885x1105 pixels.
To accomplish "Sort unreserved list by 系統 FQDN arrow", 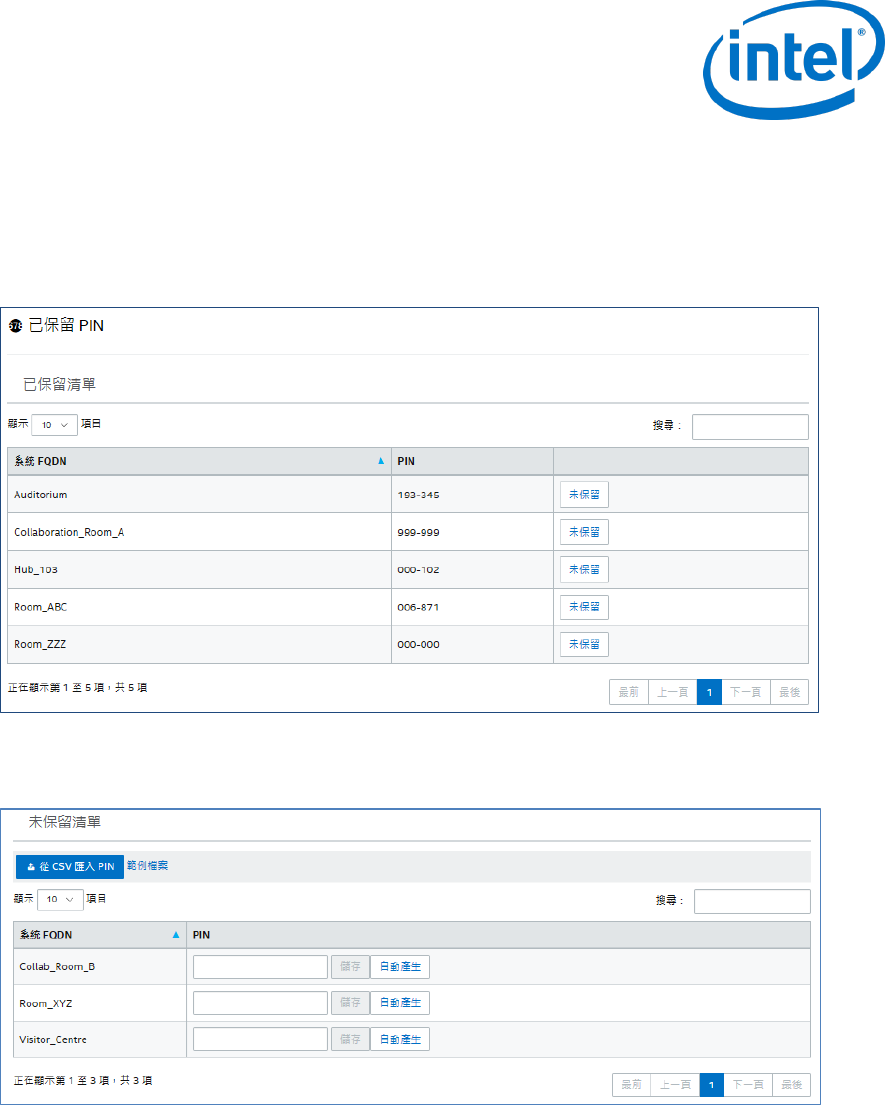I will [x=176, y=935].
